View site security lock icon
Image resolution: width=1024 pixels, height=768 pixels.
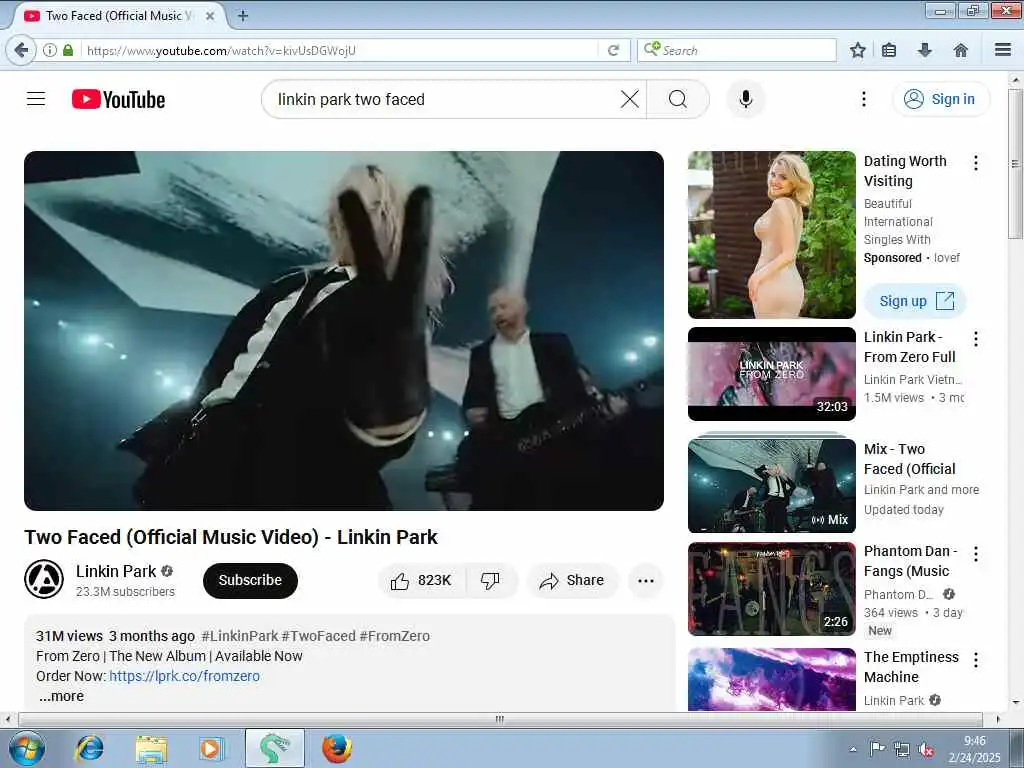[68, 50]
